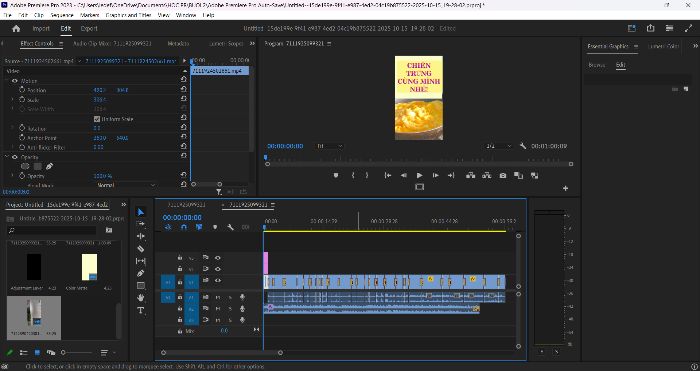The height and width of the screenshot is (371, 700).
Task: Toggle the Motion effect fx eye
Action: point(15,81)
